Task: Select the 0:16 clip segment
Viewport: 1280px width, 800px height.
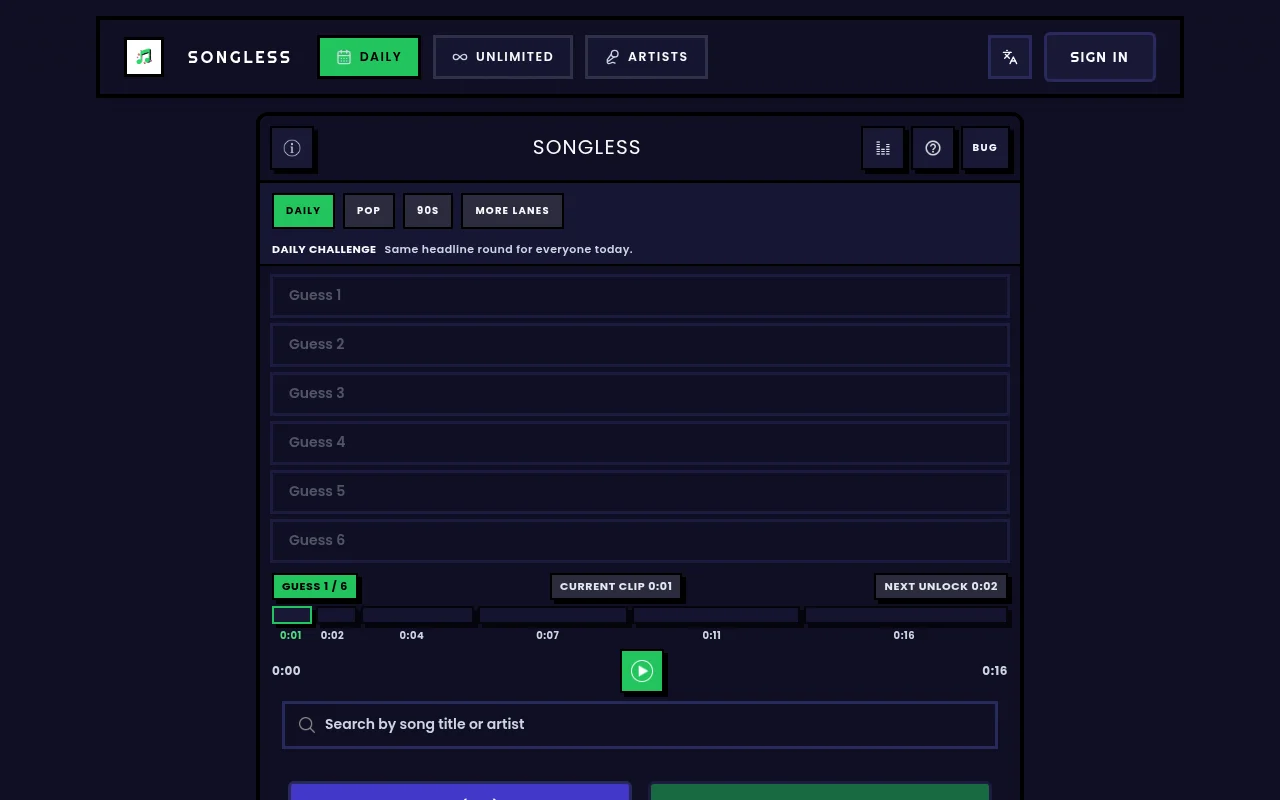Action: coord(907,615)
